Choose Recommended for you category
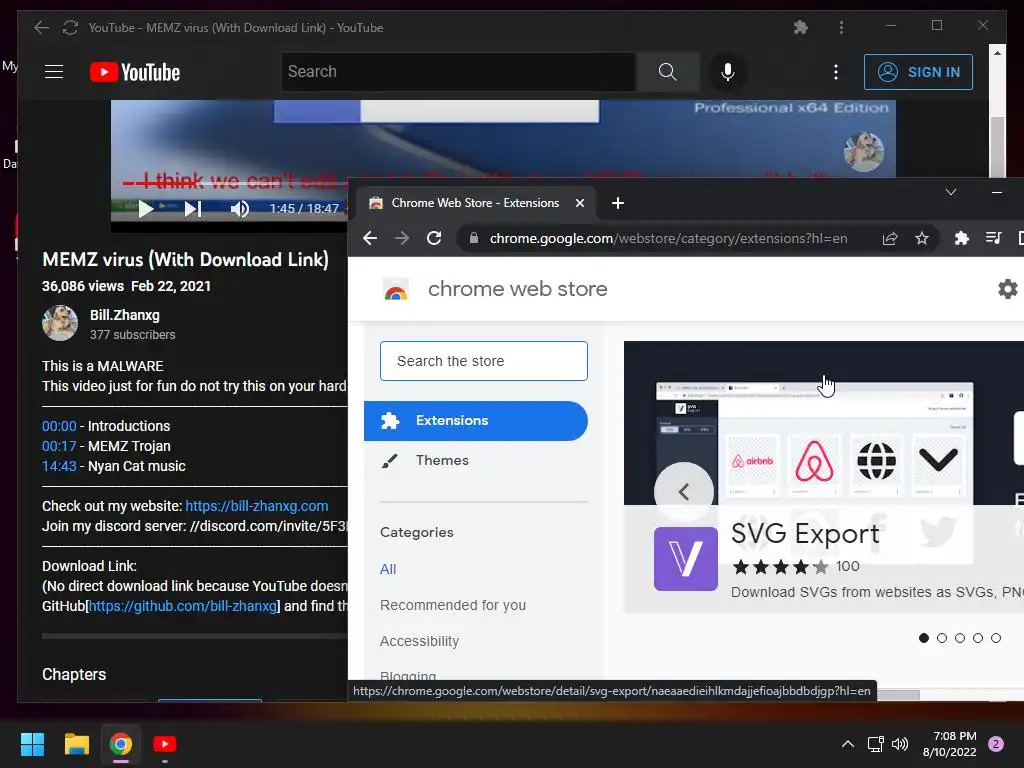1024x768 pixels. tap(453, 605)
